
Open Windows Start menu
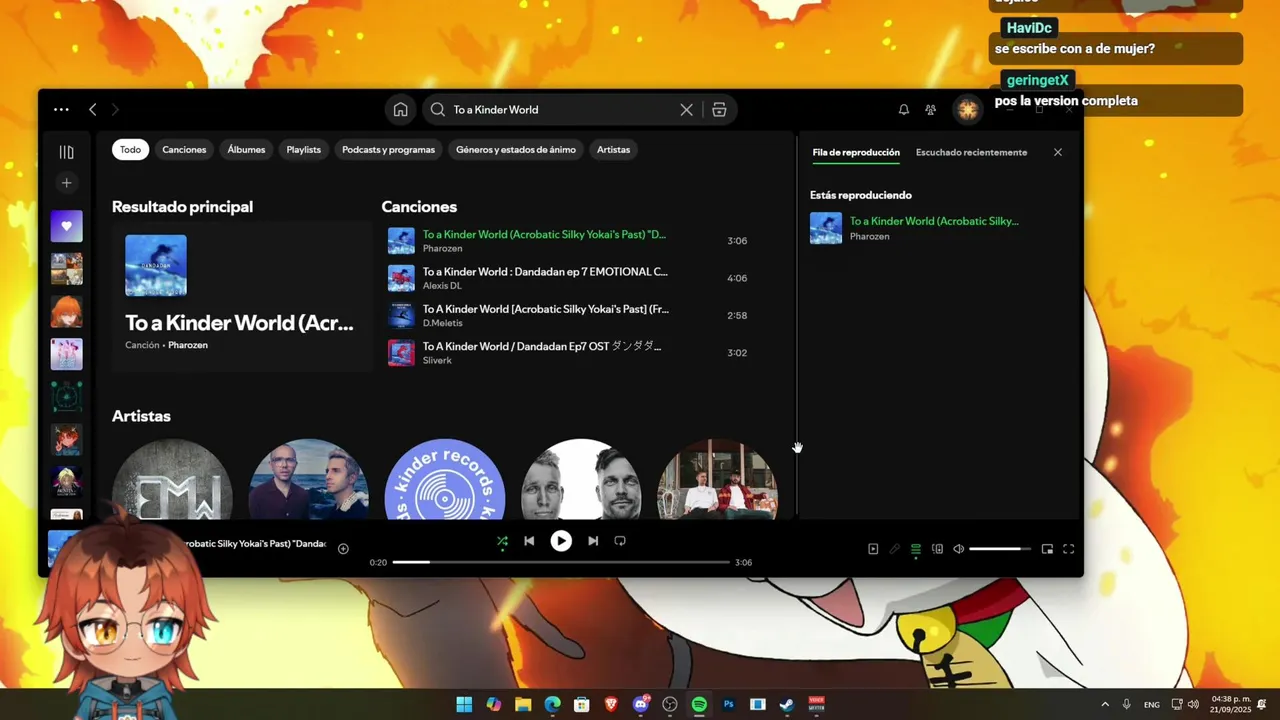click(464, 705)
